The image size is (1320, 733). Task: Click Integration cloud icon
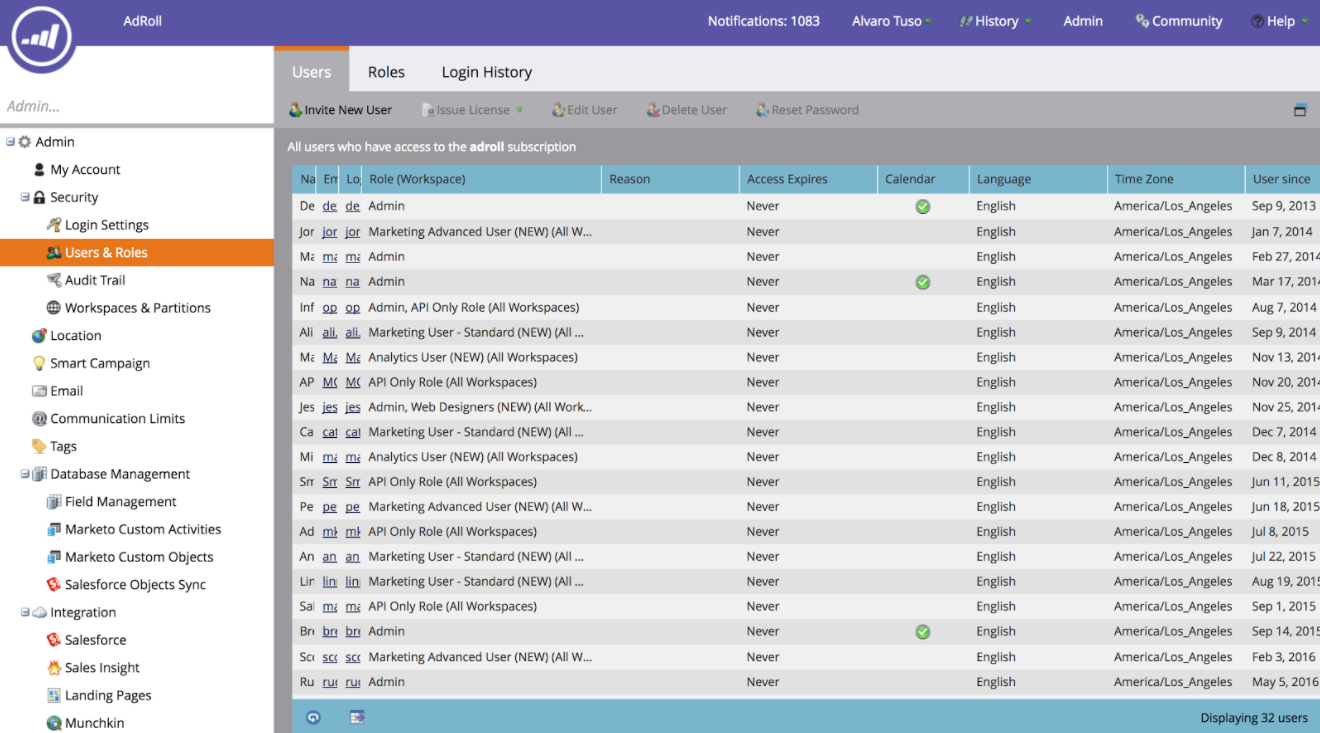pos(39,612)
